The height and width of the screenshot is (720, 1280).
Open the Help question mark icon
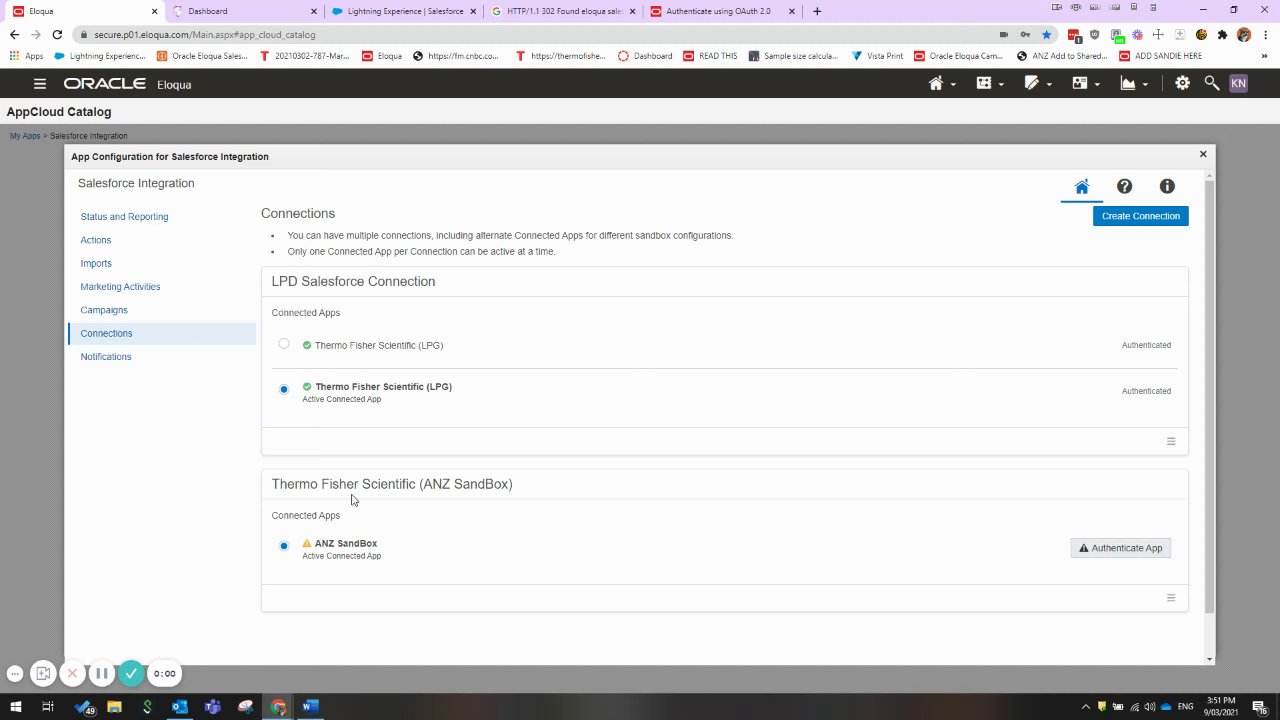1124,187
